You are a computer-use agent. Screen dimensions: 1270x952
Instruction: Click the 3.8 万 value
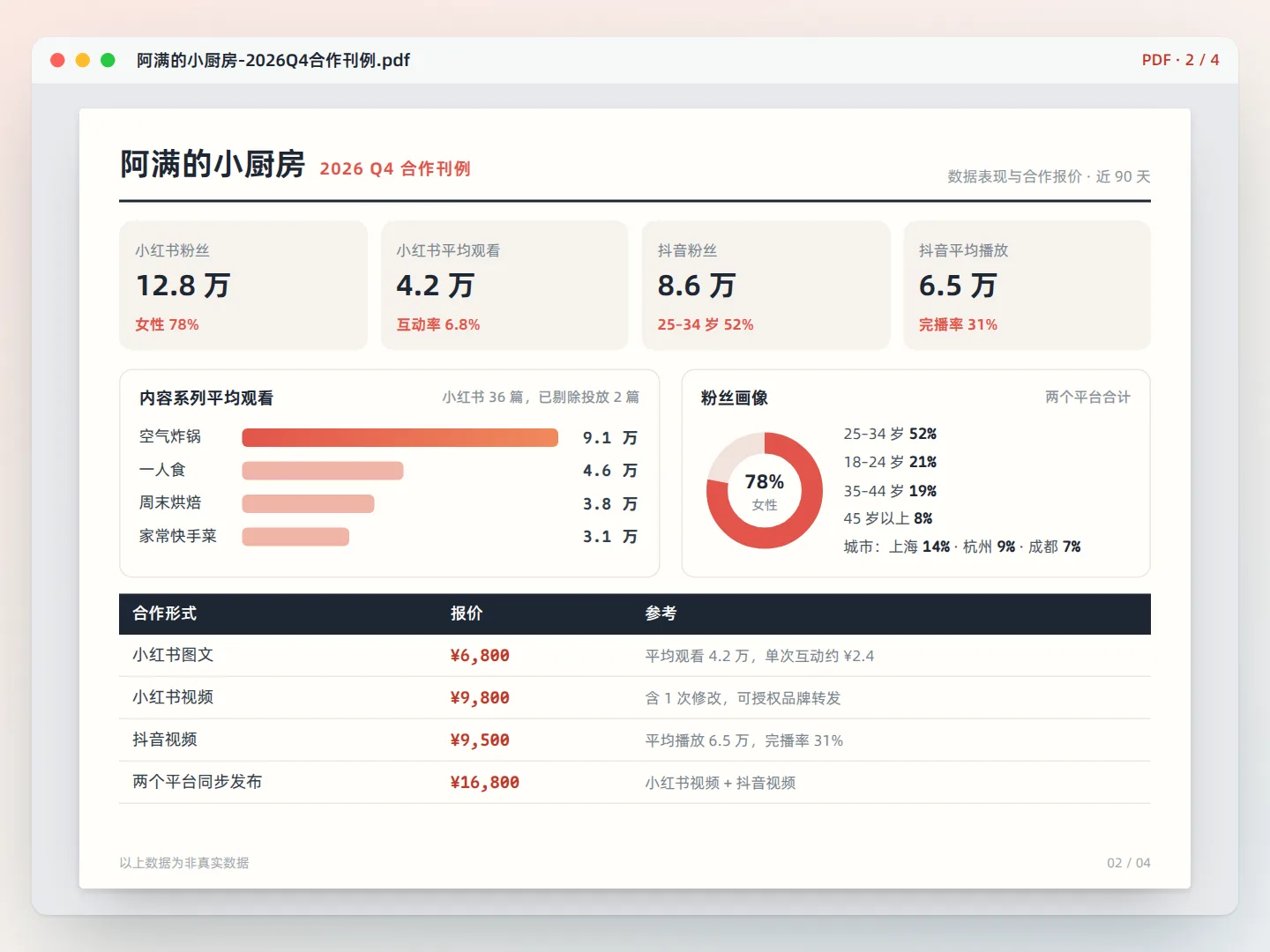[610, 503]
